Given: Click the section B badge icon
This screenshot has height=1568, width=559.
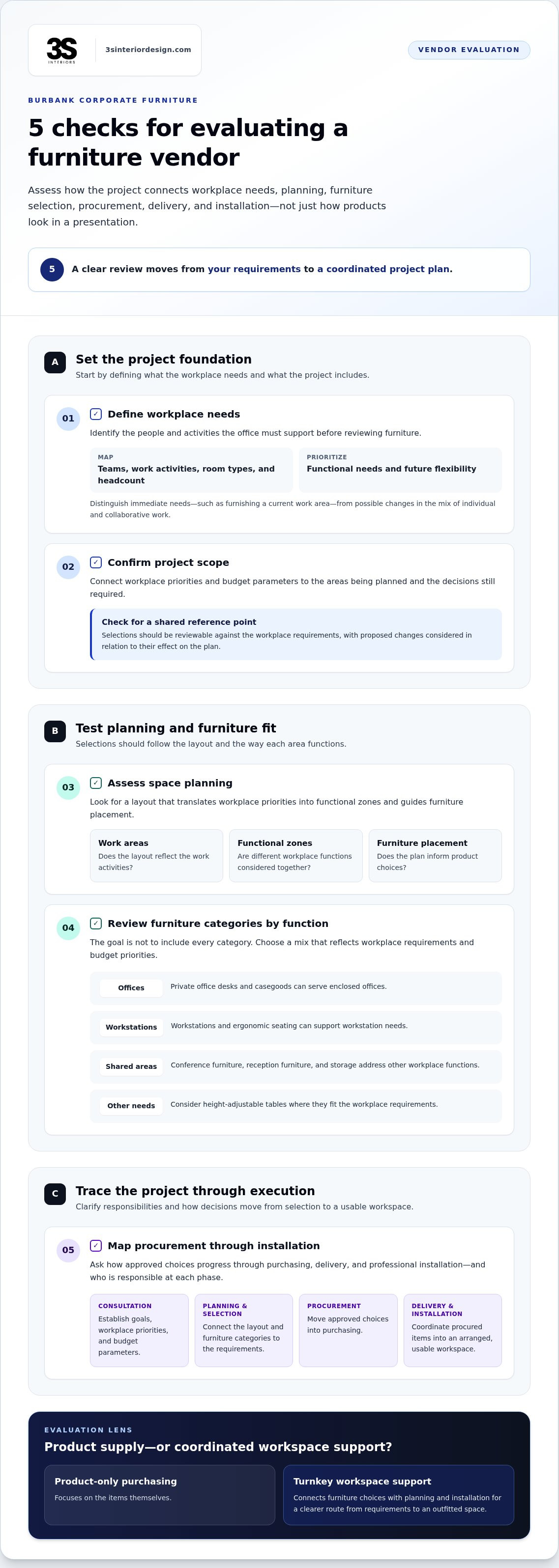Looking at the screenshot, I should pyautogui.click(x=55, y=731).
